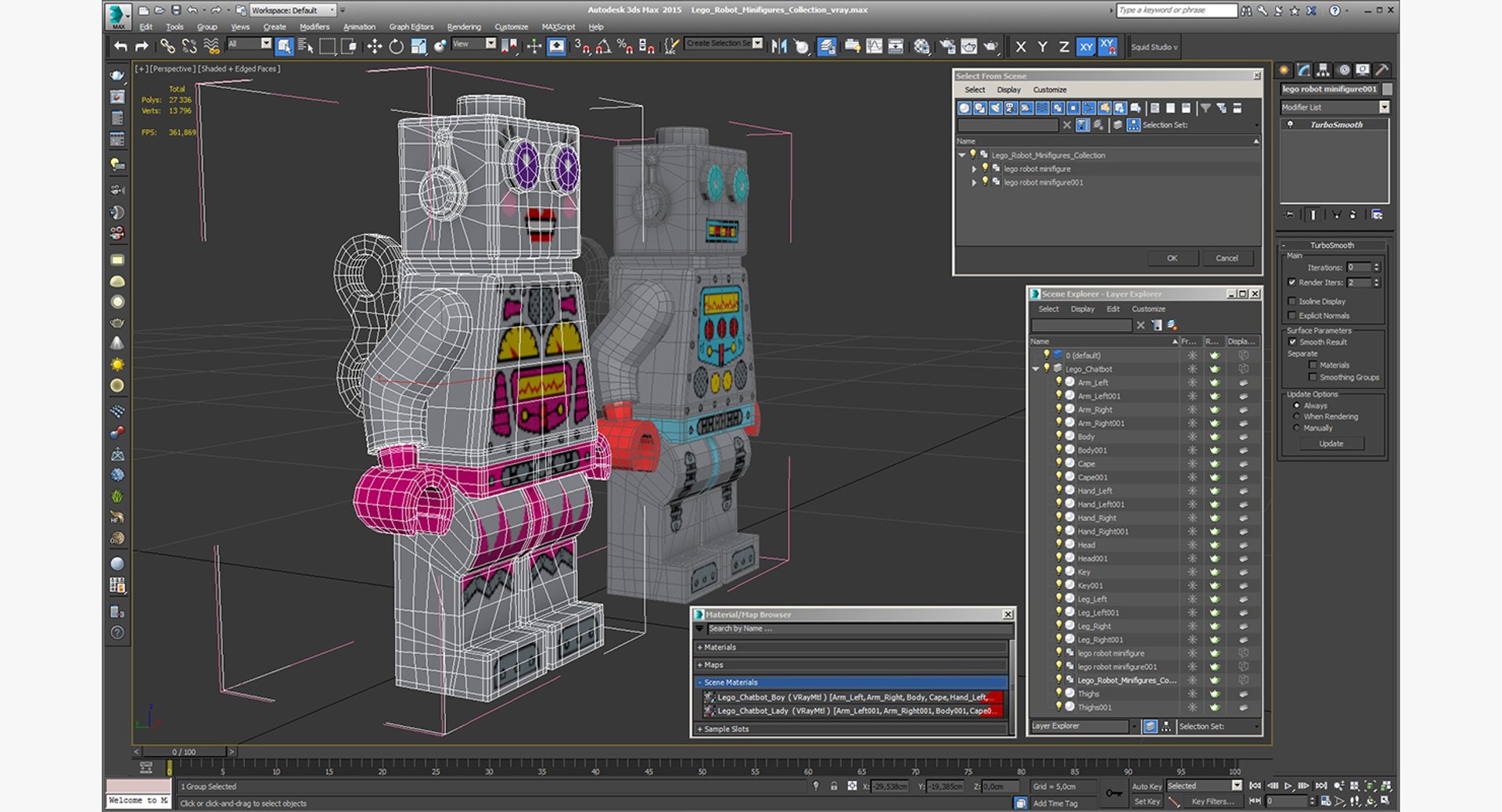The width and height of the screenshot is (1502, 812).
Task: Choose the Select and Scale tool
Action: (419, 47)
